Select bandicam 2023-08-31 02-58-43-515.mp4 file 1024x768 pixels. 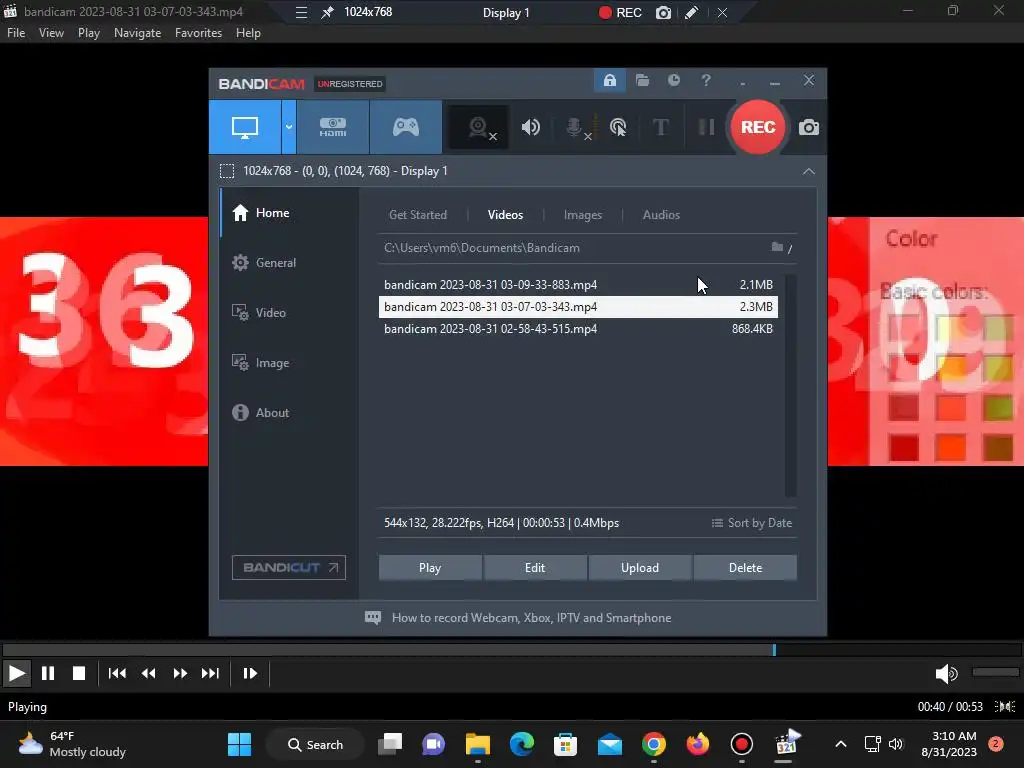(x=578, y=329)
